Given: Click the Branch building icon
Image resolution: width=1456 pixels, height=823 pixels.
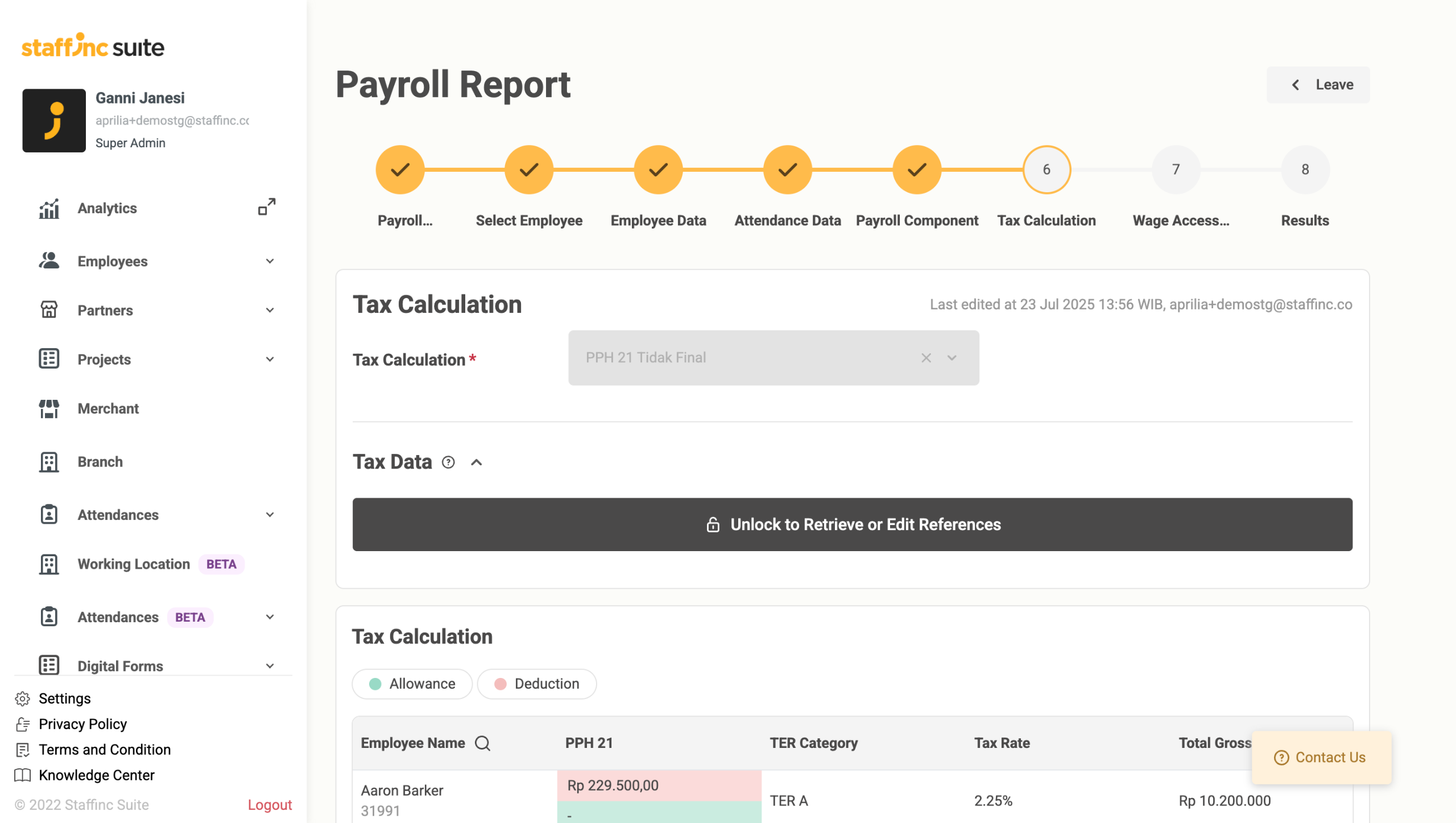Looking at the screenshot, I should click(49, 462).
